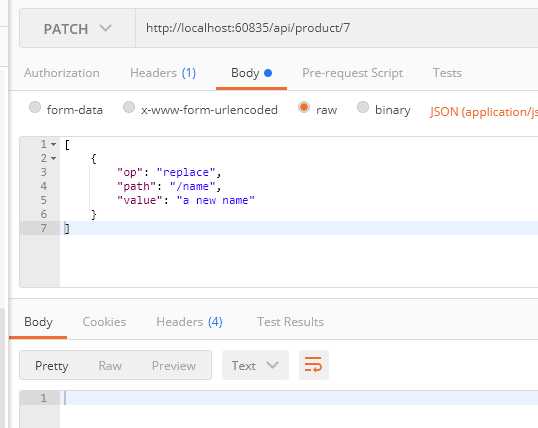Switch to the Tests tab
The height and width of the screenshot is (428, 538).
(447, 73)
